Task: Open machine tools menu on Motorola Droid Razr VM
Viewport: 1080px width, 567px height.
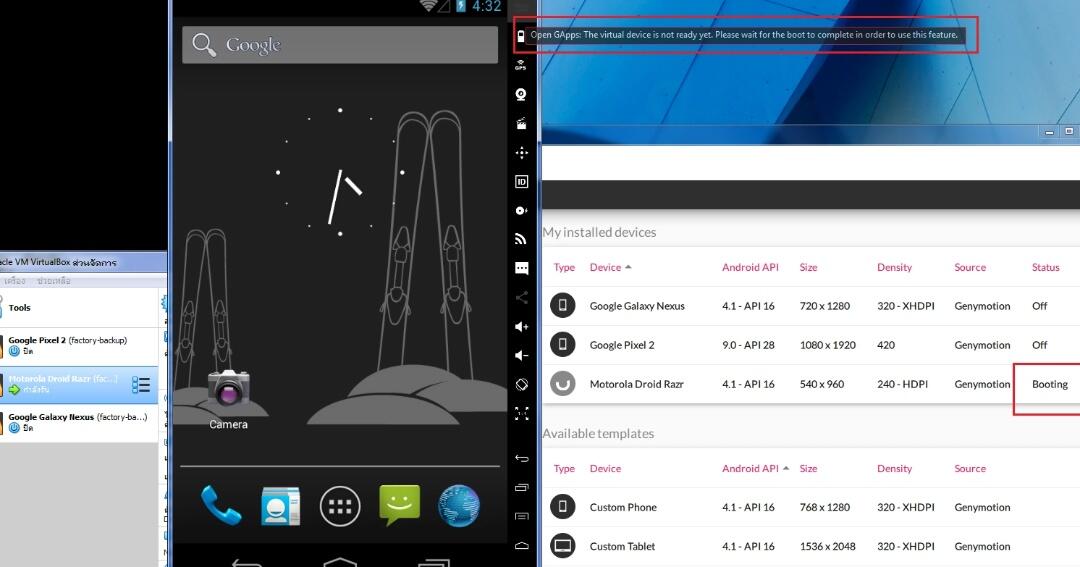Action: (141, 384)
